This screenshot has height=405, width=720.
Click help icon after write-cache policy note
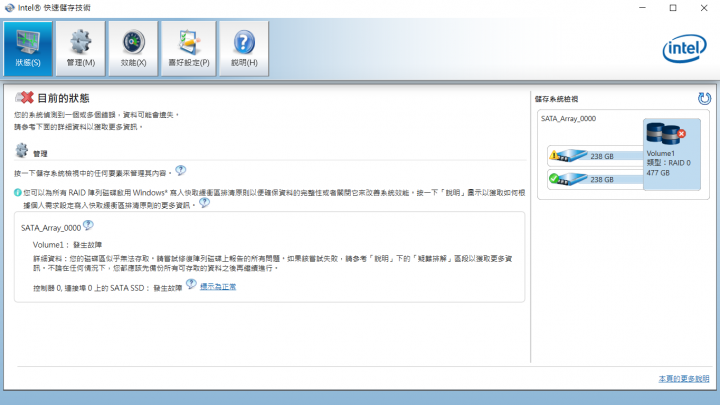click(204, 202)
